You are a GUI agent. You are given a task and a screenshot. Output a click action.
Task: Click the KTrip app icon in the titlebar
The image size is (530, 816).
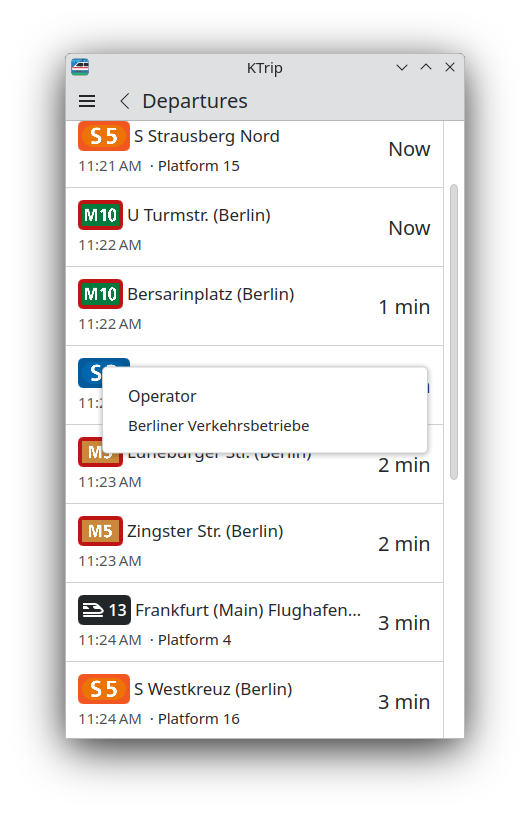pyautogui.click(x=80, y=67)
